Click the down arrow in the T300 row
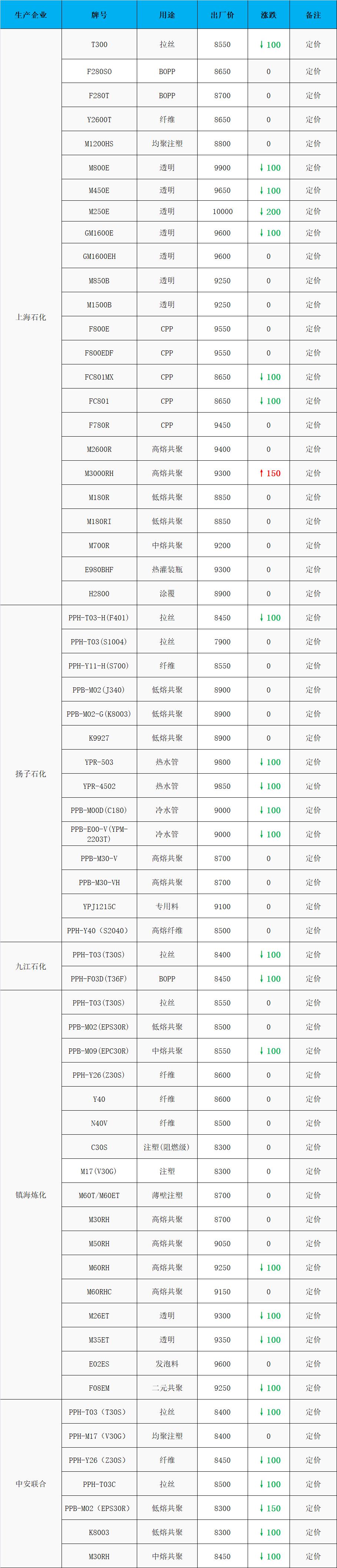337x1568 pixels. 261,44
